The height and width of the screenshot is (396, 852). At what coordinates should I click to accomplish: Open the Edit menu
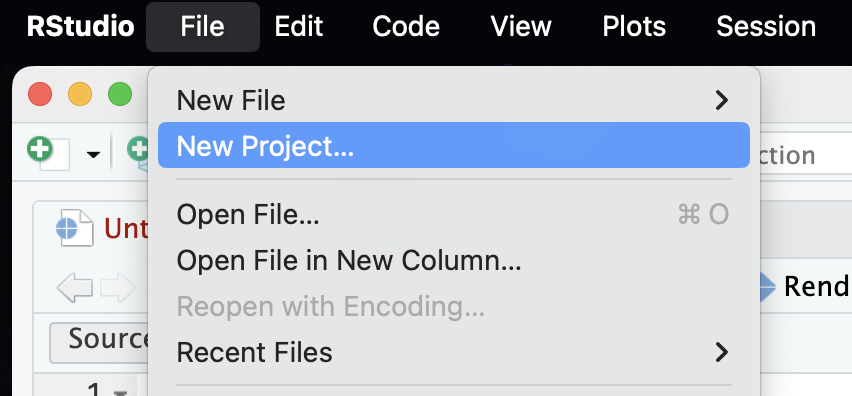coord(299,26)
